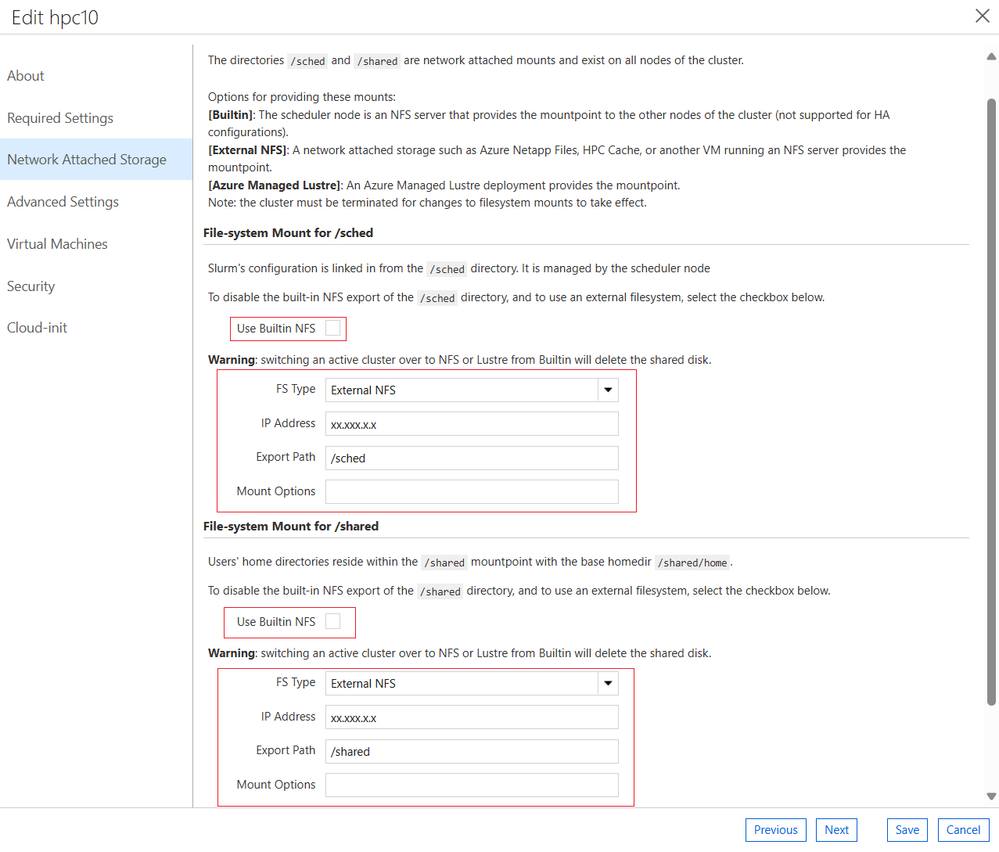Viewport: 999px width, 852px height.
Task: Click the 'File-system Mount for /sched' heading
Action: pyautogui.click(x=288, y=233)
